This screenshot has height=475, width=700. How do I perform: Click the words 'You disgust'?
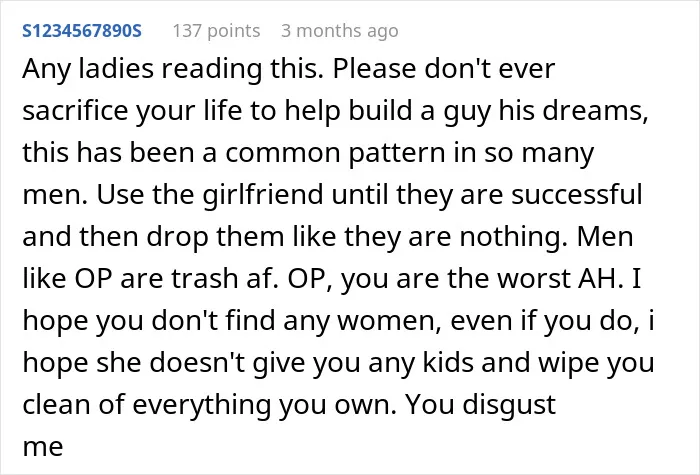[x=480, y=405]
